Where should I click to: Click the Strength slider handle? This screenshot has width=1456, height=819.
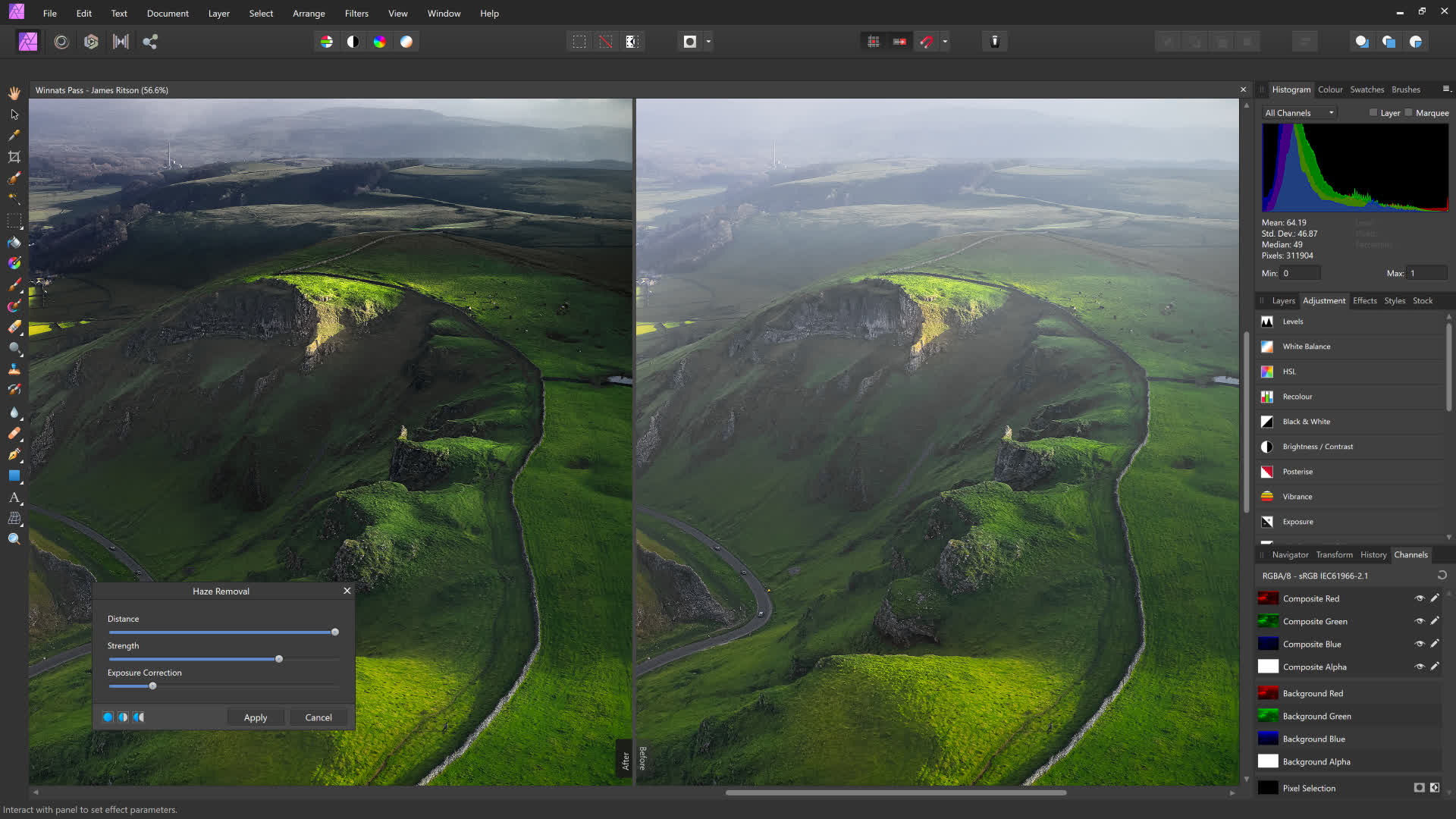point(279,659)
